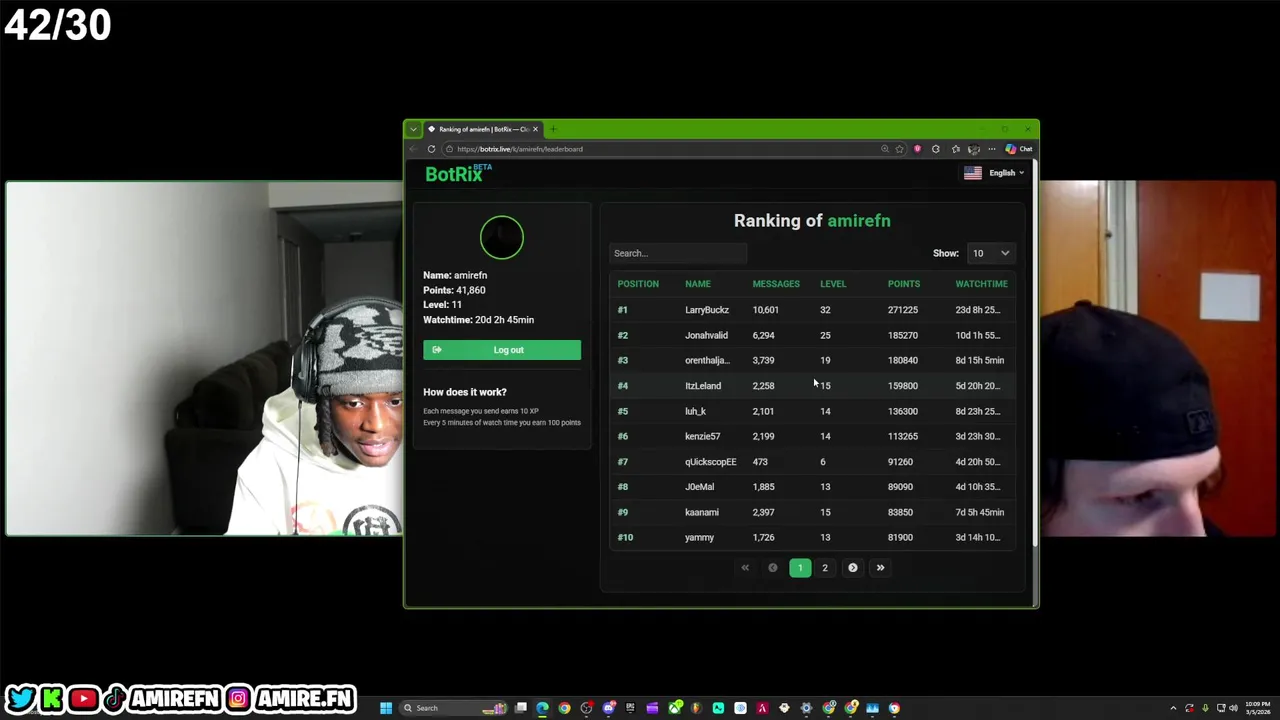Image resolution: width=1280 pixels, height=720 pixels.
Task: Open the clock showing 10:09 PM
Action: click(1258, 708)
